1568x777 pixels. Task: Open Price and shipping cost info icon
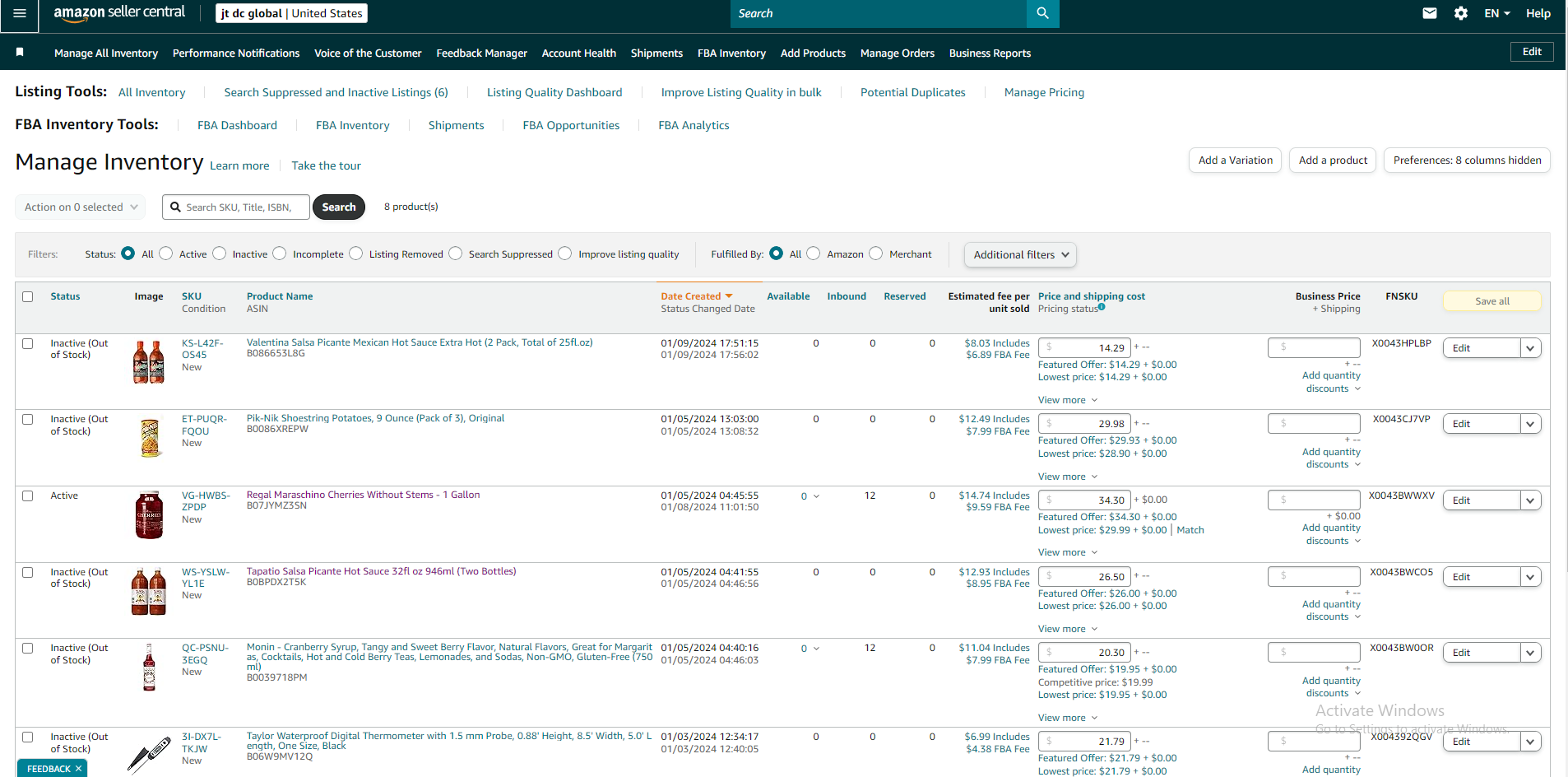(1102, 307)
